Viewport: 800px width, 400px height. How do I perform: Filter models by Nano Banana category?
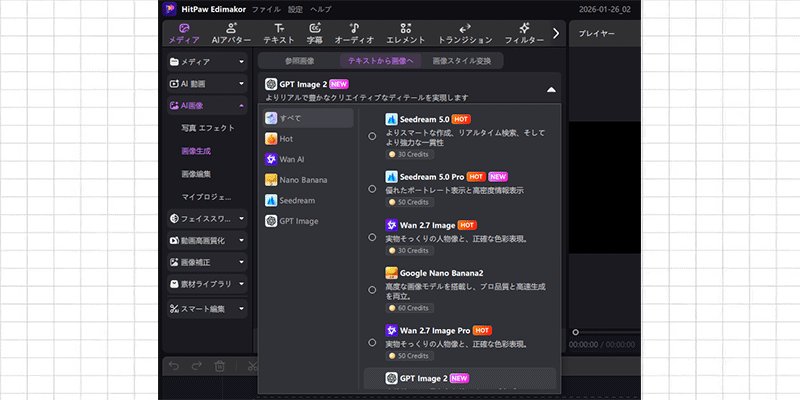[x=308, y=180]
